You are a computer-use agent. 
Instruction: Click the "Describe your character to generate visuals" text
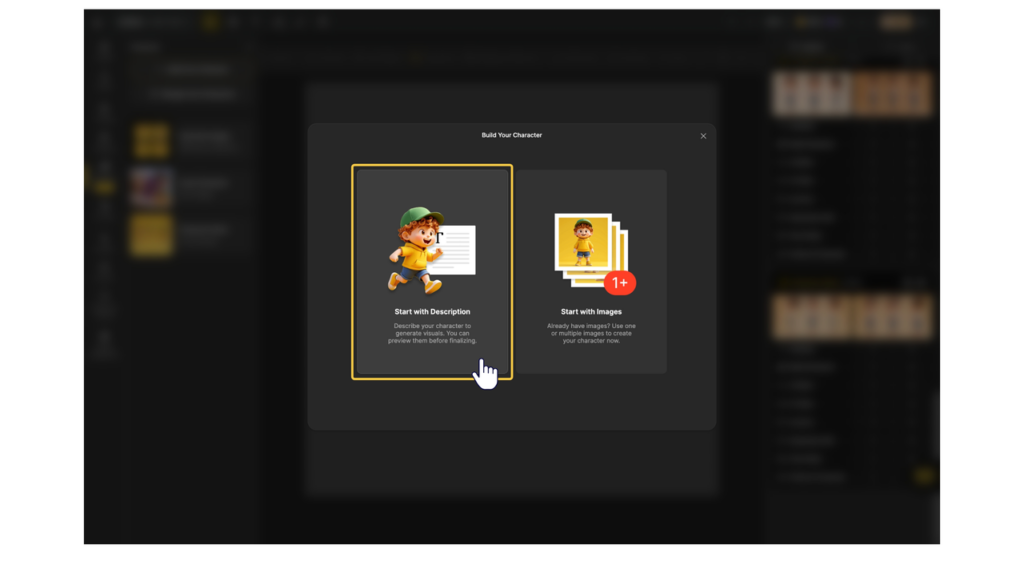click(x=432, y=333)
